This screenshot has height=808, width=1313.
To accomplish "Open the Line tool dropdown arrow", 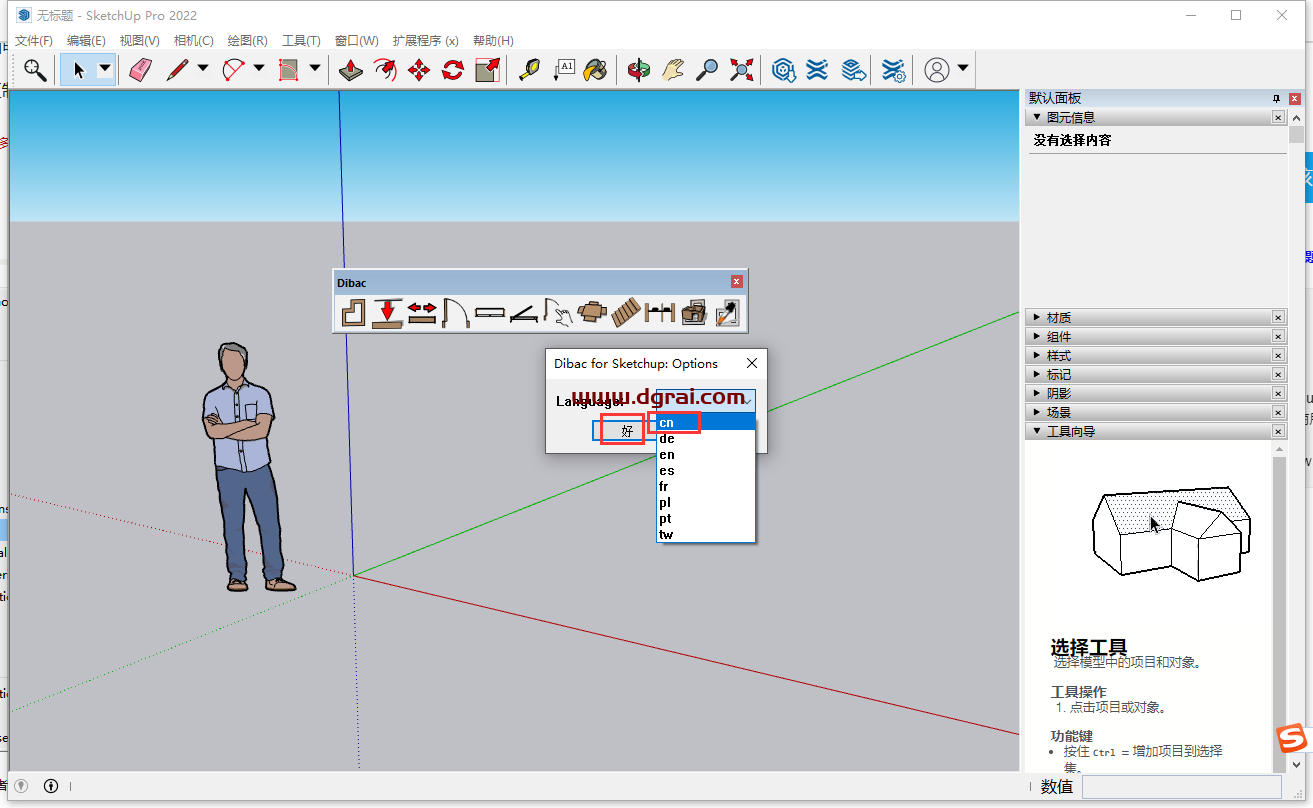I will 203,69.
